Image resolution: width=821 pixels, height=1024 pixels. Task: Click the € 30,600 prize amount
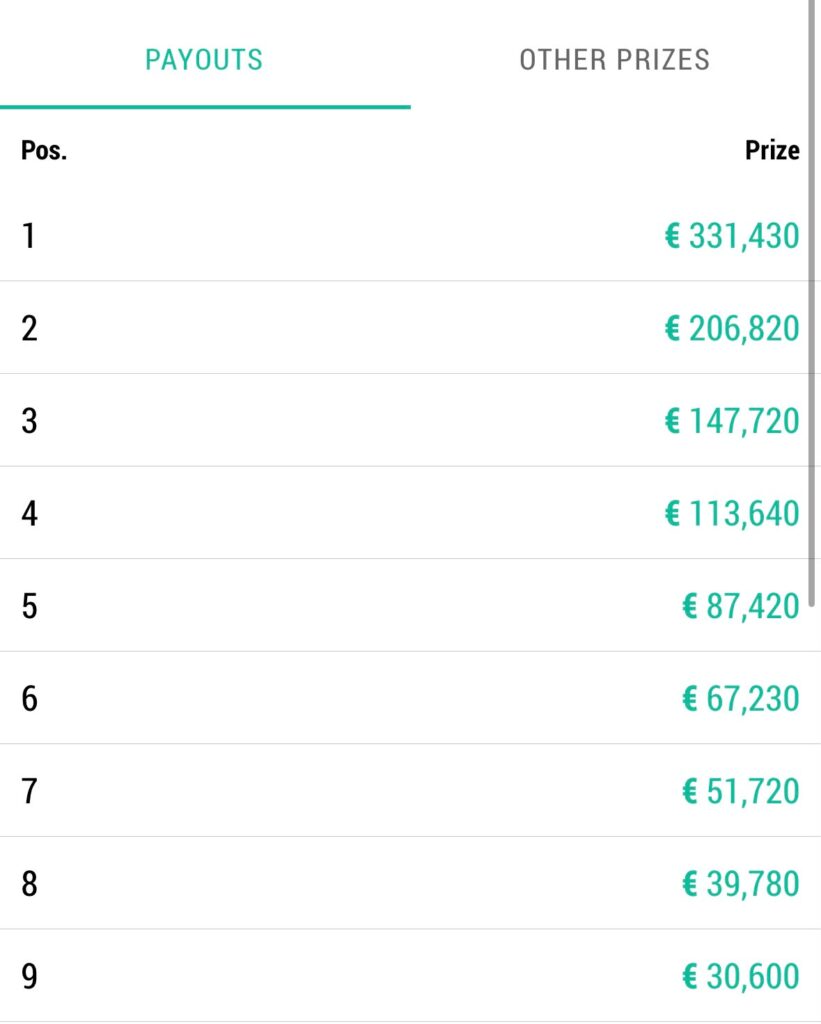741,977
